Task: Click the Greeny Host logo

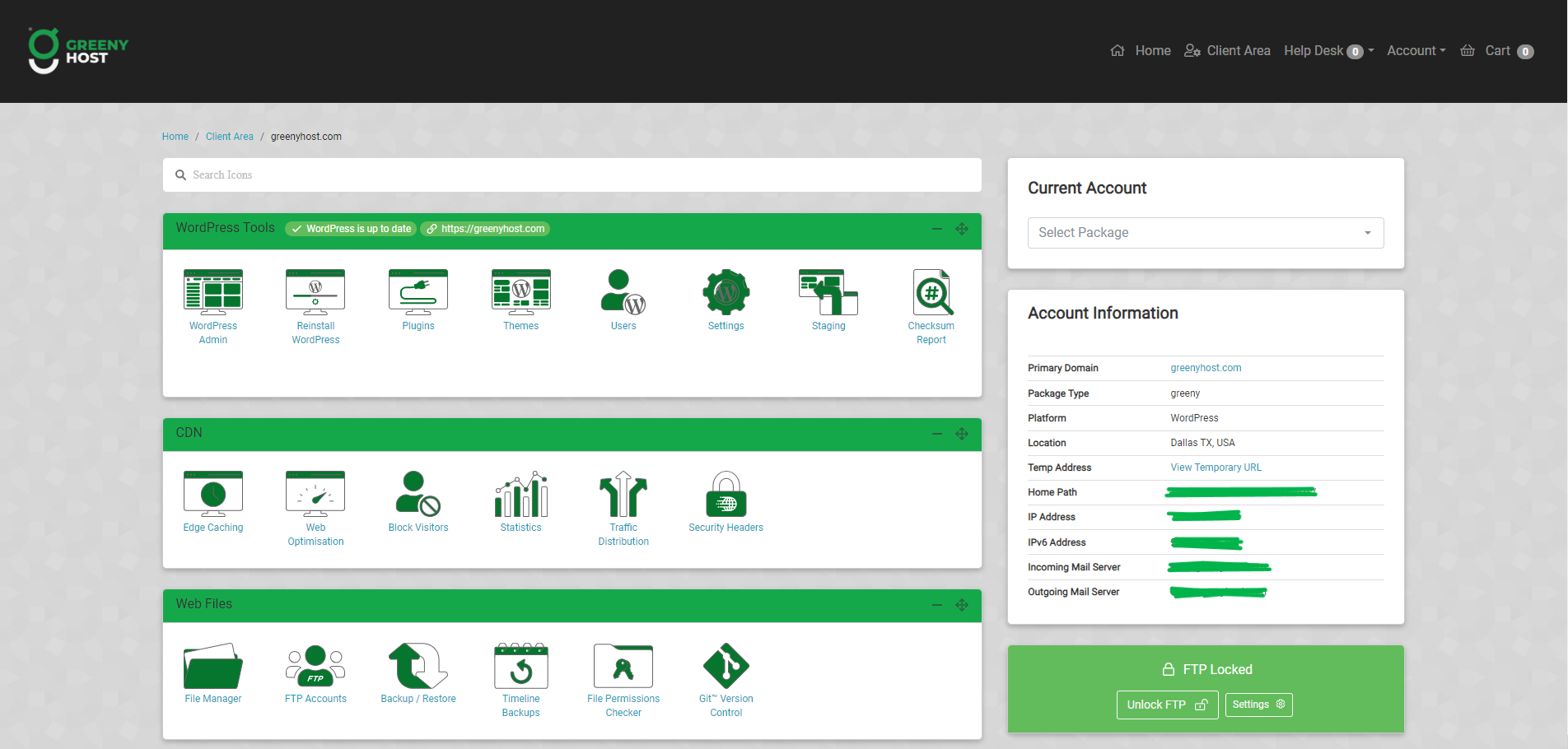Action: pos(78,51)
